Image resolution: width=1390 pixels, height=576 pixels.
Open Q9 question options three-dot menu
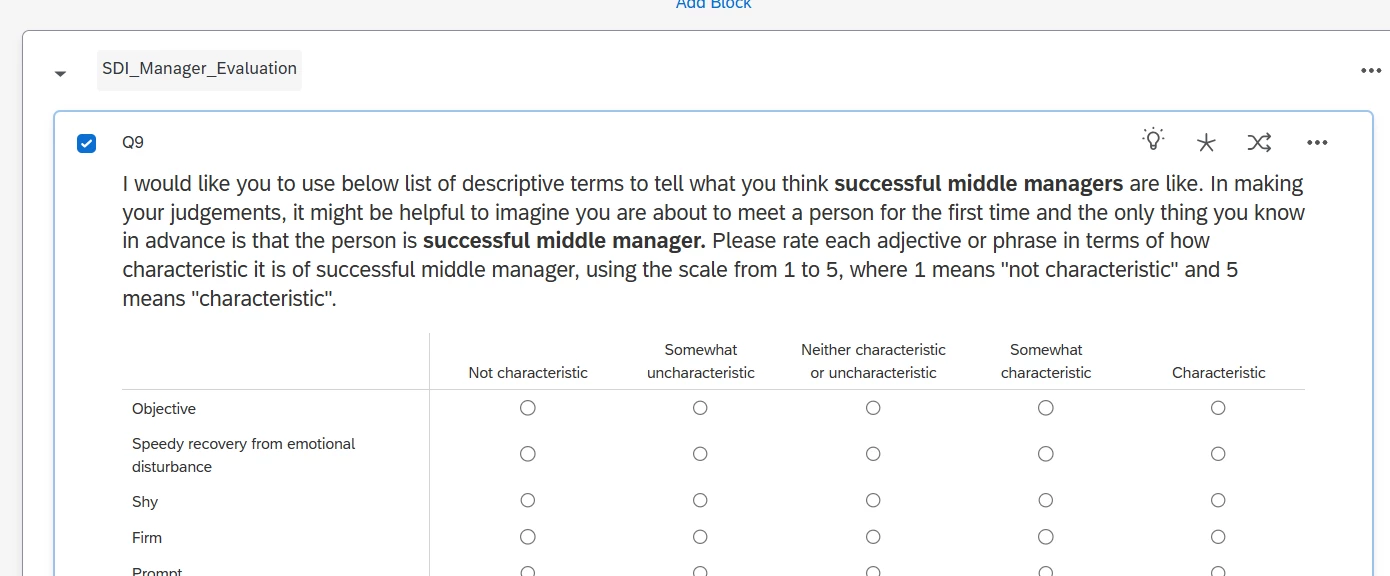(x=1317, y=143)
